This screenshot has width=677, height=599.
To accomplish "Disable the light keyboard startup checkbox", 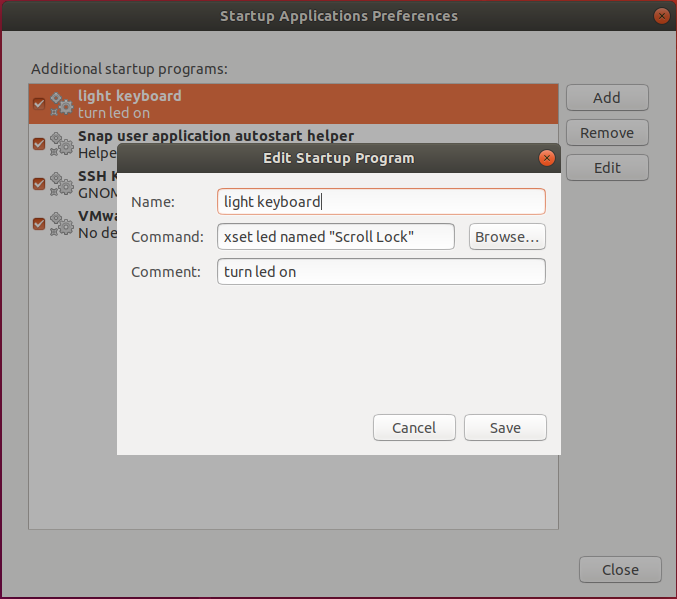I will click(39, 104).
